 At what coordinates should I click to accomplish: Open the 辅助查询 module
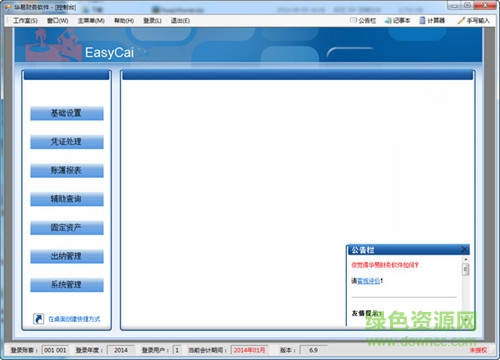tap(67, 199)
